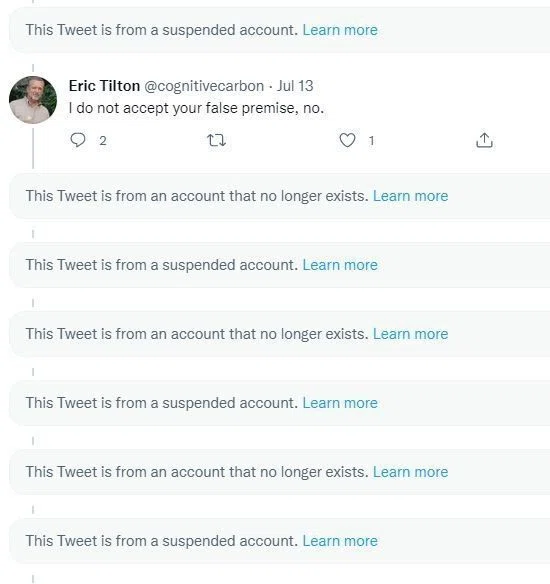
Task: Click the Eric Tilton display name
Action: 104,86
